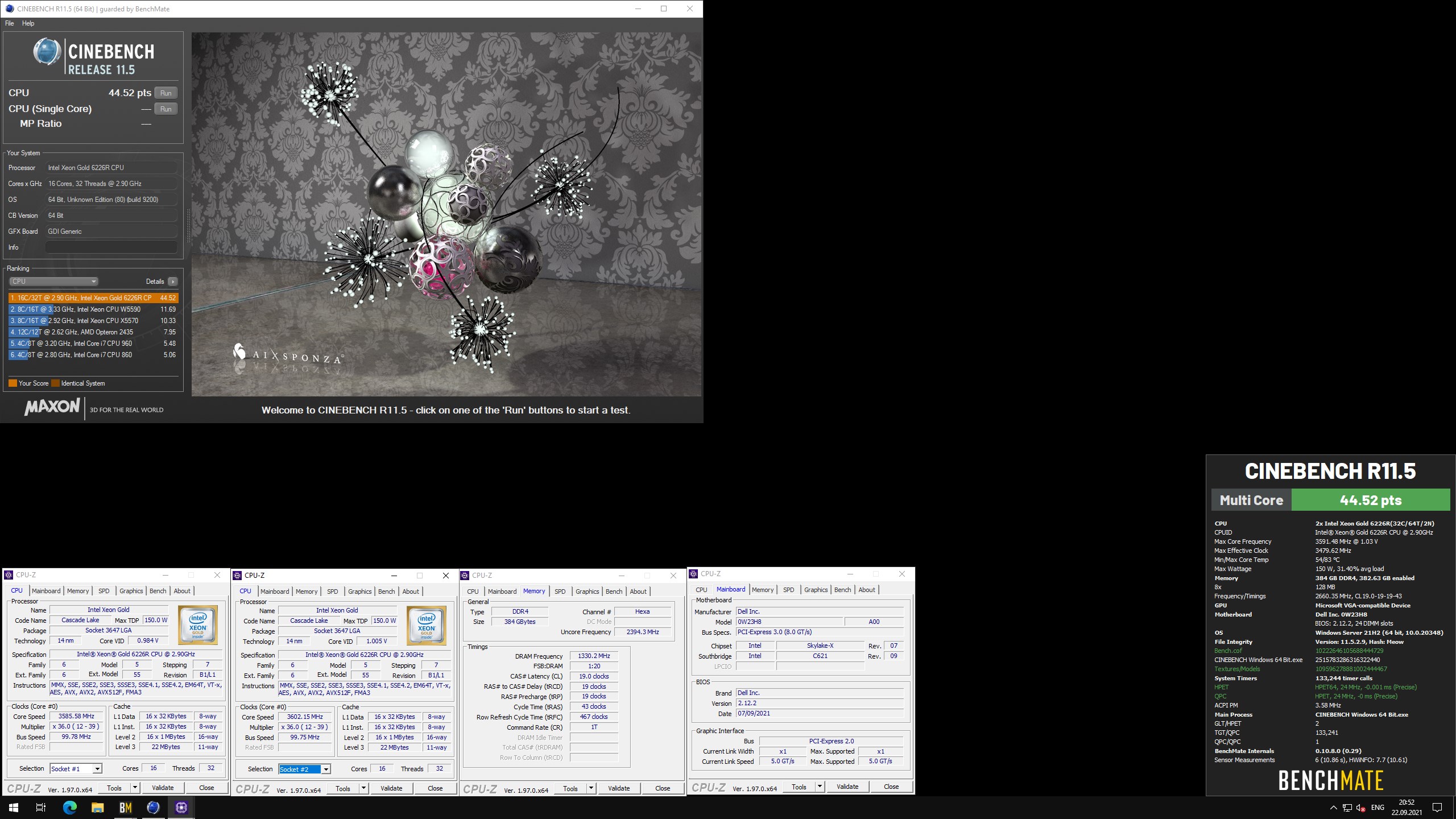This screenshot has height=819, width=1456.
Task: Open the Cinebench Help menu
Action: click(28, 23)
